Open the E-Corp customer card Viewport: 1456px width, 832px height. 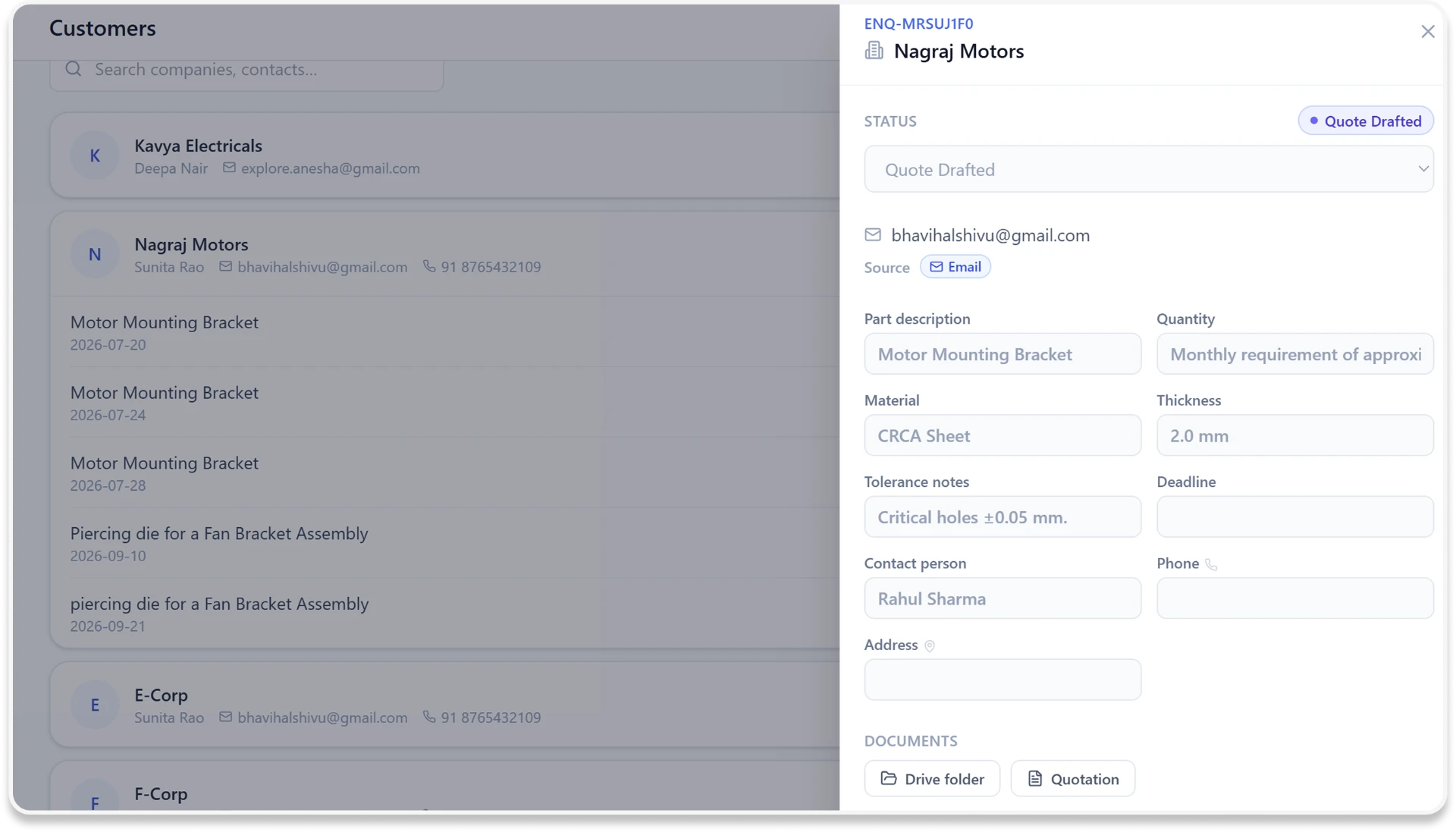[x=445, y=705]
